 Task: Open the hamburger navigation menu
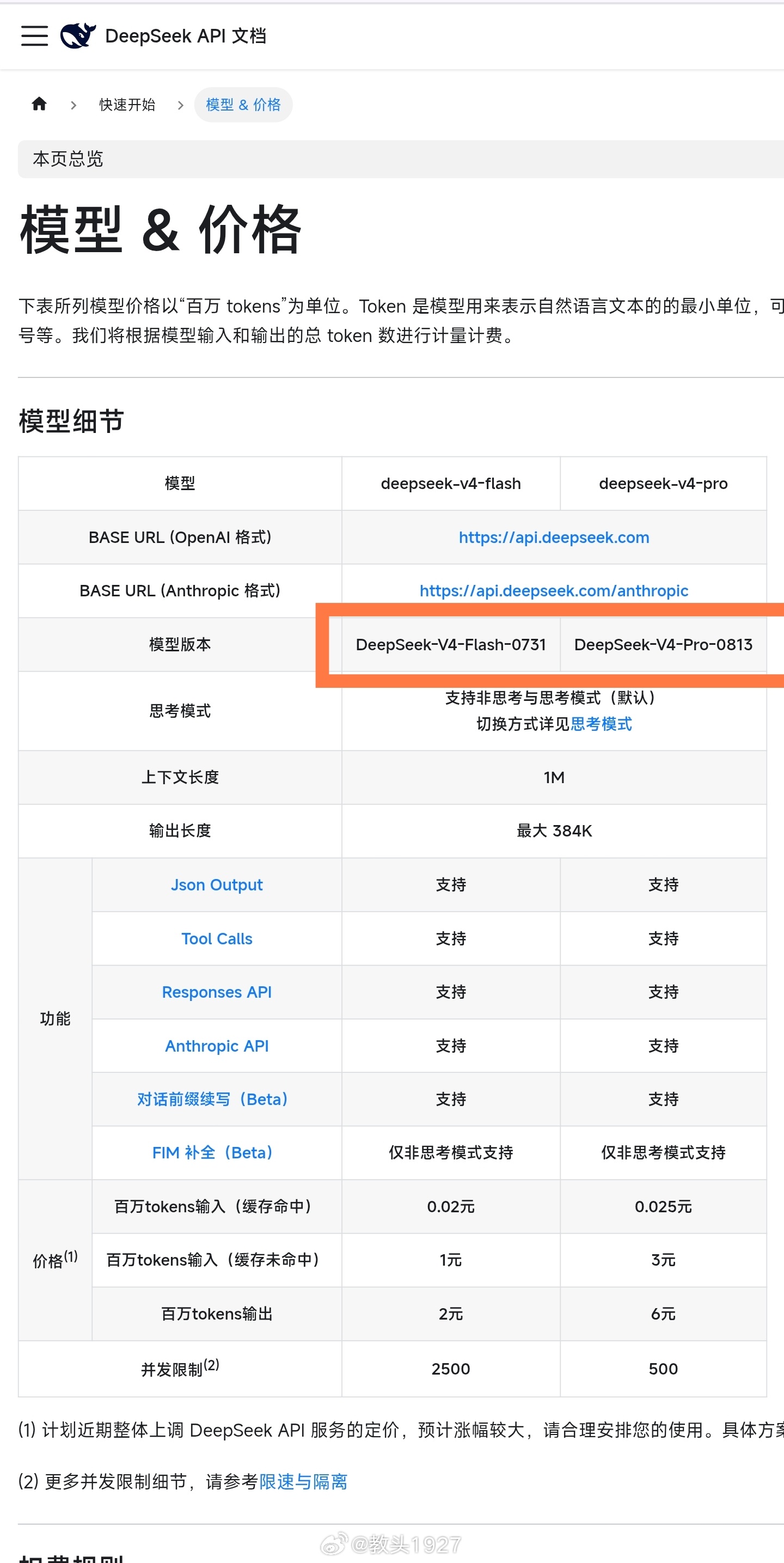[35, 36]
